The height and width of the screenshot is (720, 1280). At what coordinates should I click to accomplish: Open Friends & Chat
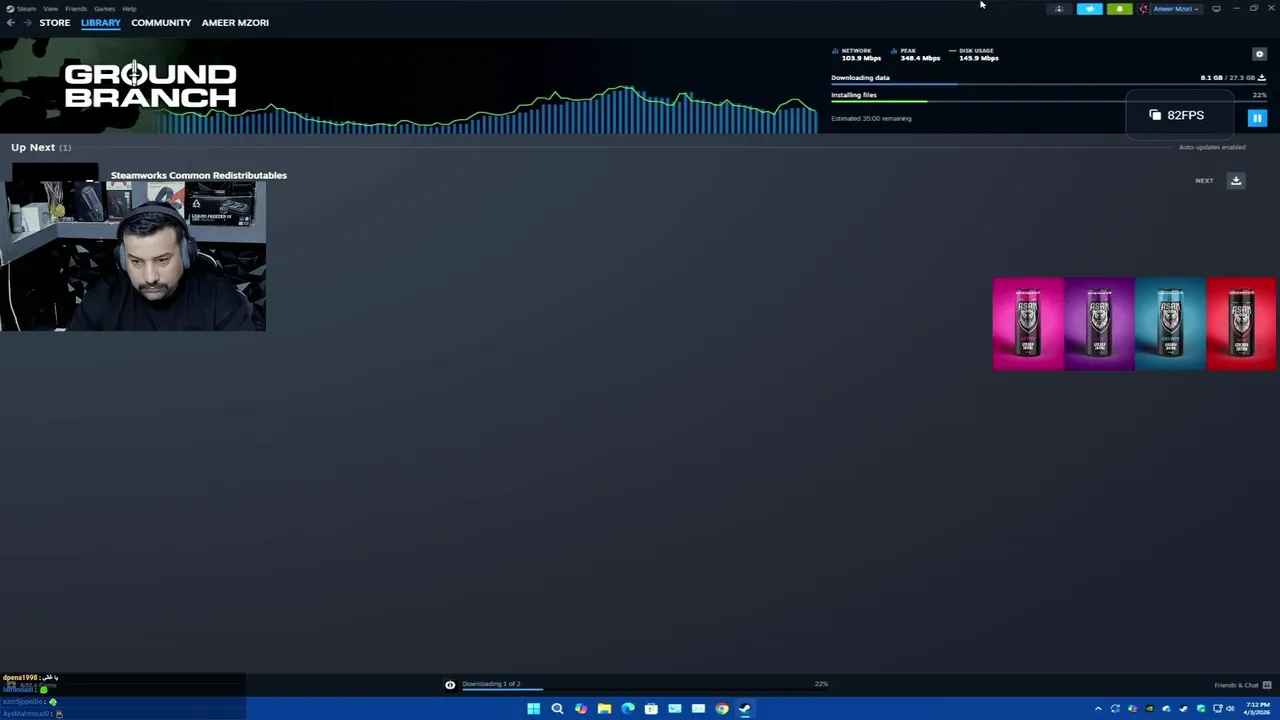1236,685
